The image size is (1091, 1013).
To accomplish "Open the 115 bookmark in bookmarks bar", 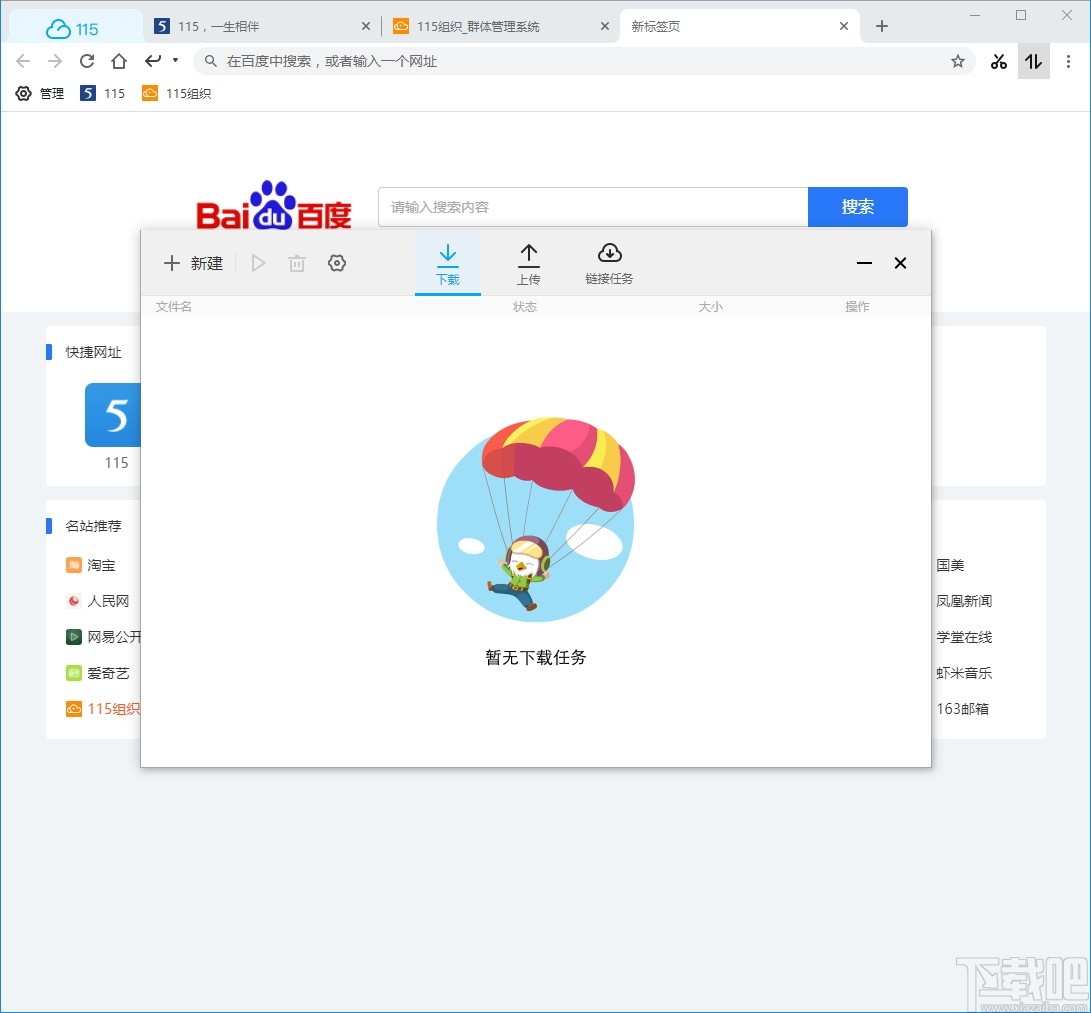I will coord(103,93).
